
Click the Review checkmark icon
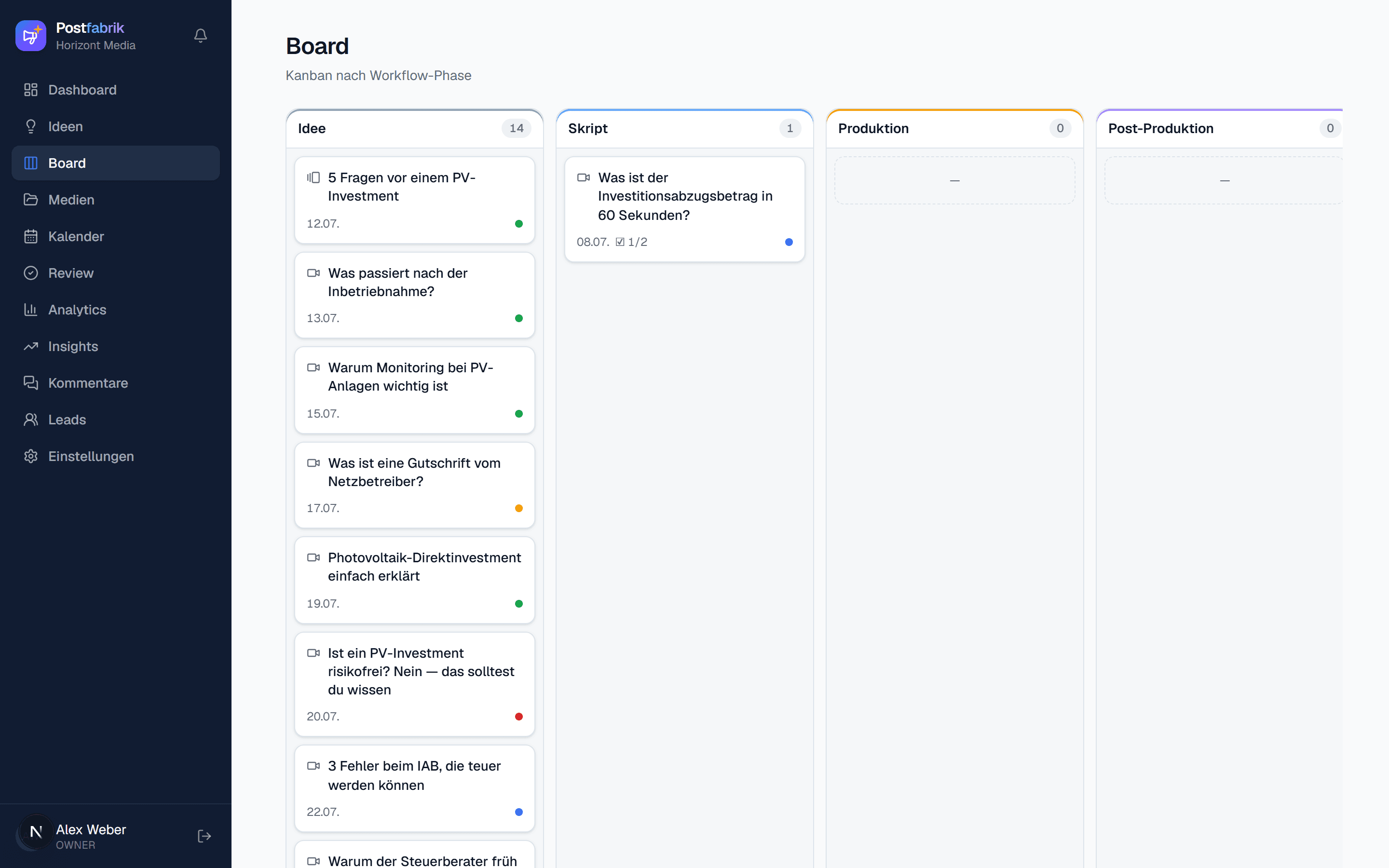[x=31, y=272]
